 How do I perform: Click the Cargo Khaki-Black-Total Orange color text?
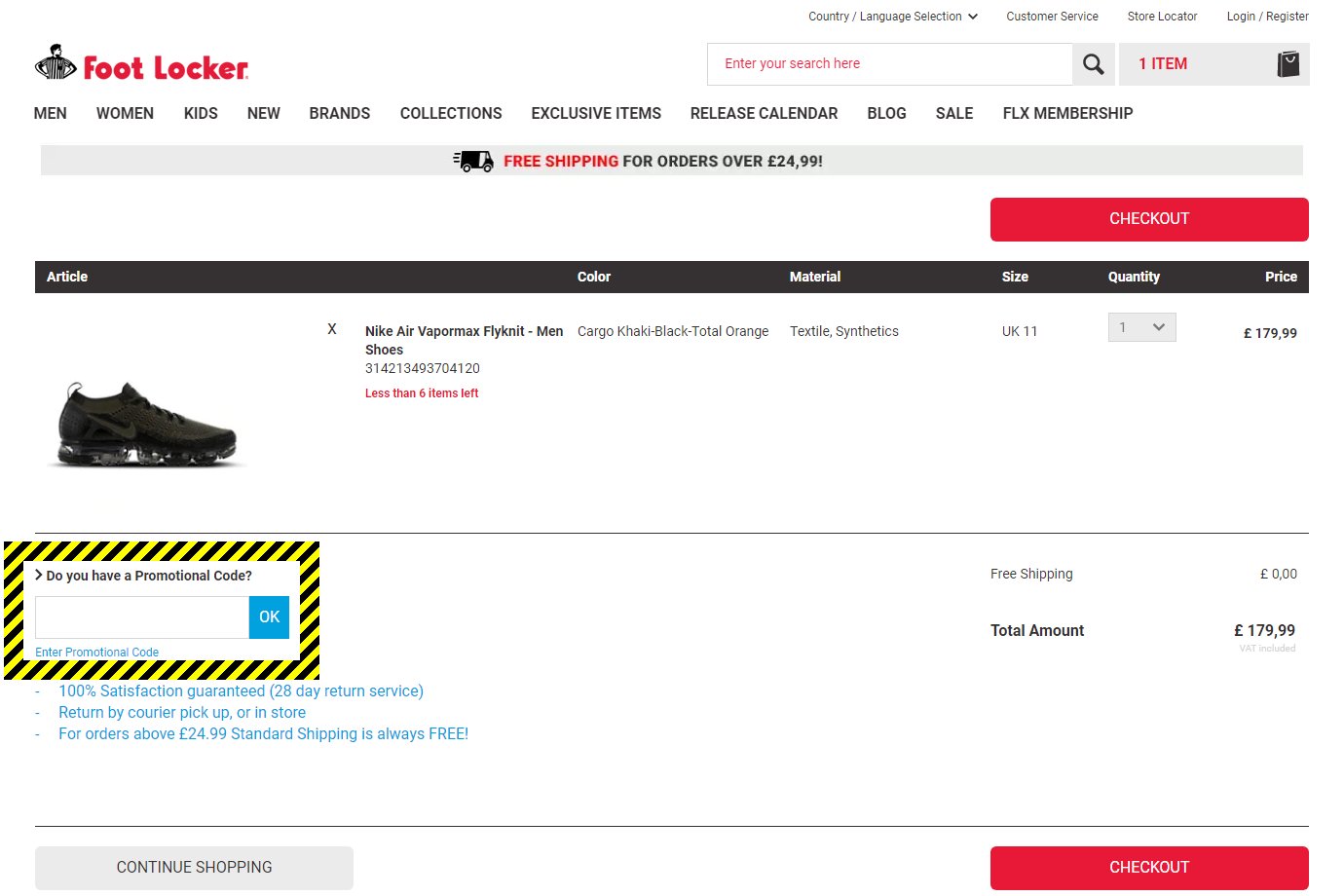(x=673, y=331)
